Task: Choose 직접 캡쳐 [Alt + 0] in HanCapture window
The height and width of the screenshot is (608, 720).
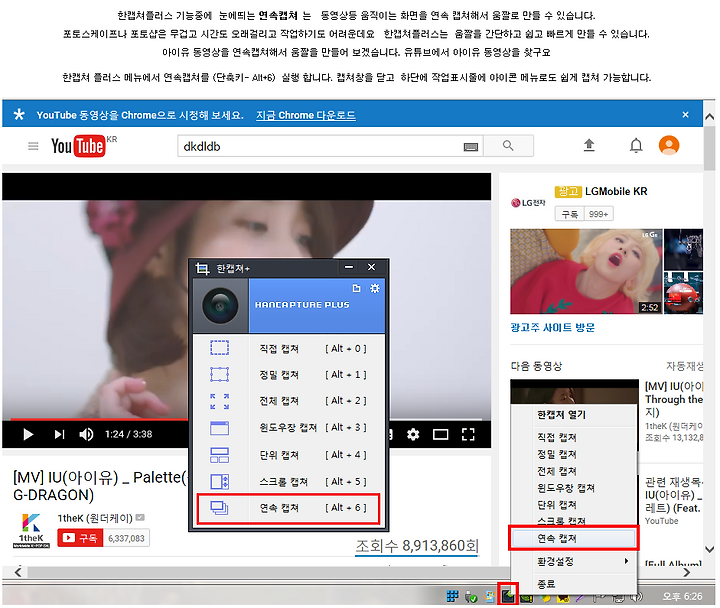Action: click(288, 349)
